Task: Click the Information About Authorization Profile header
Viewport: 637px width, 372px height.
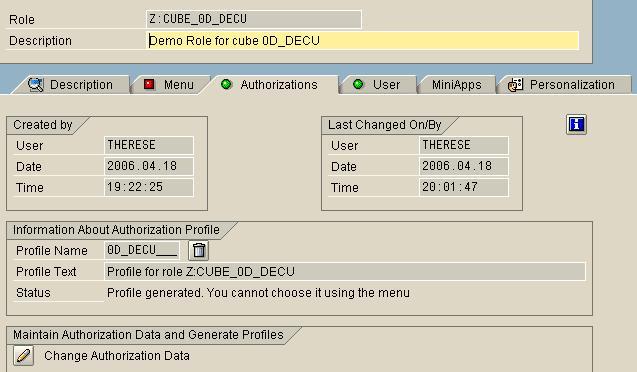Action: tap(116, 229)
